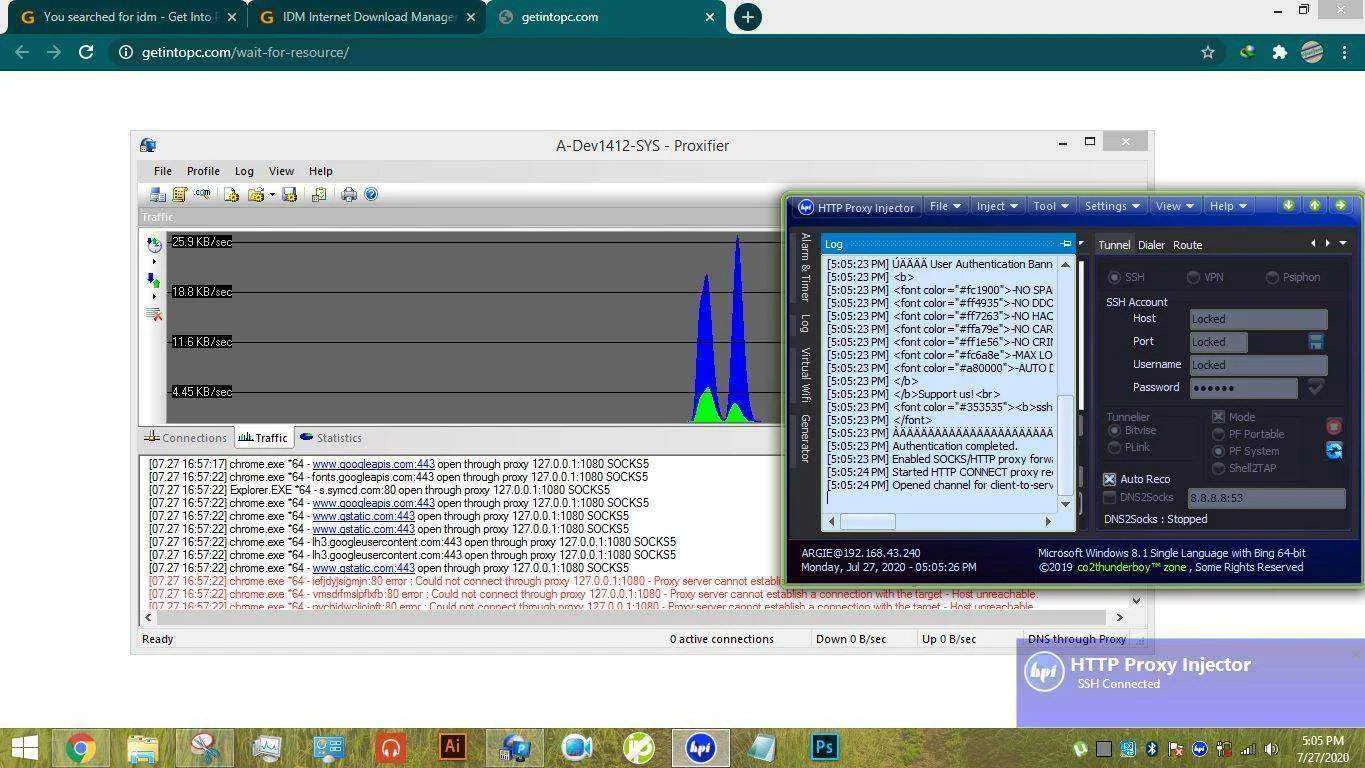Click the save SSH account floppy icon

pos(1316,342)
